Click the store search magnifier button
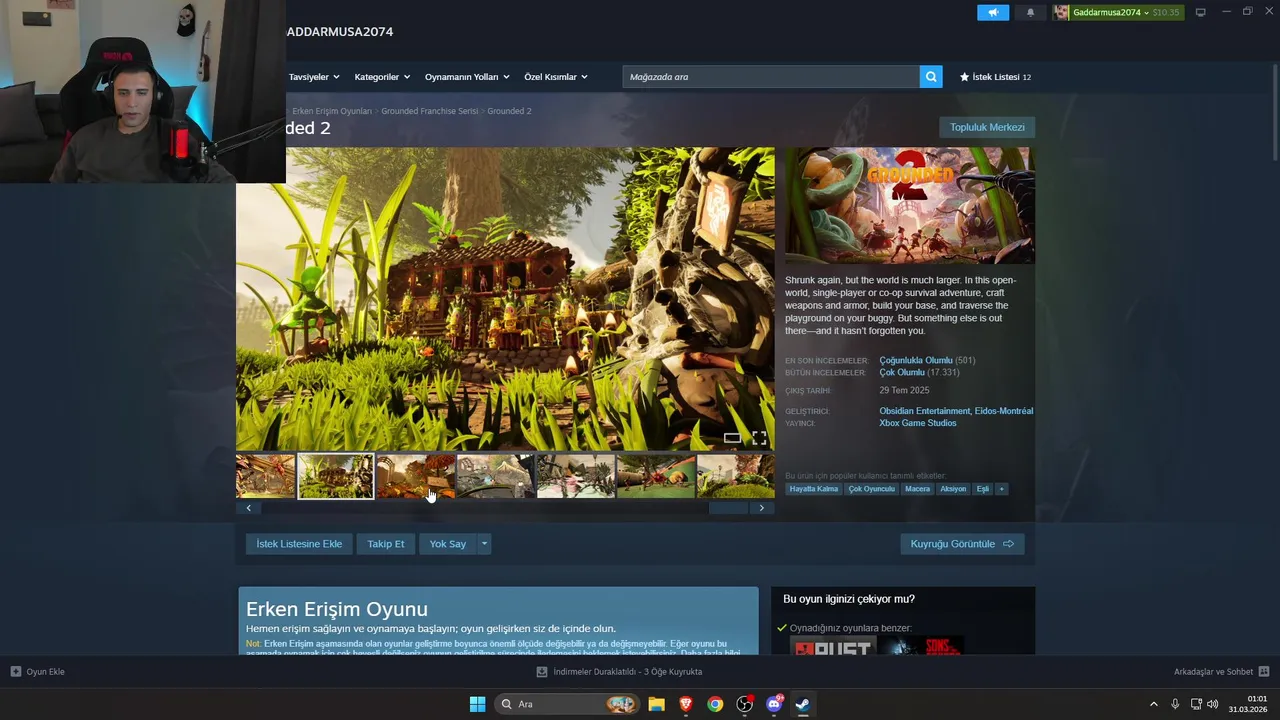Image resolution: width=1280 pixels, height=720 pixels. (931, 77)
